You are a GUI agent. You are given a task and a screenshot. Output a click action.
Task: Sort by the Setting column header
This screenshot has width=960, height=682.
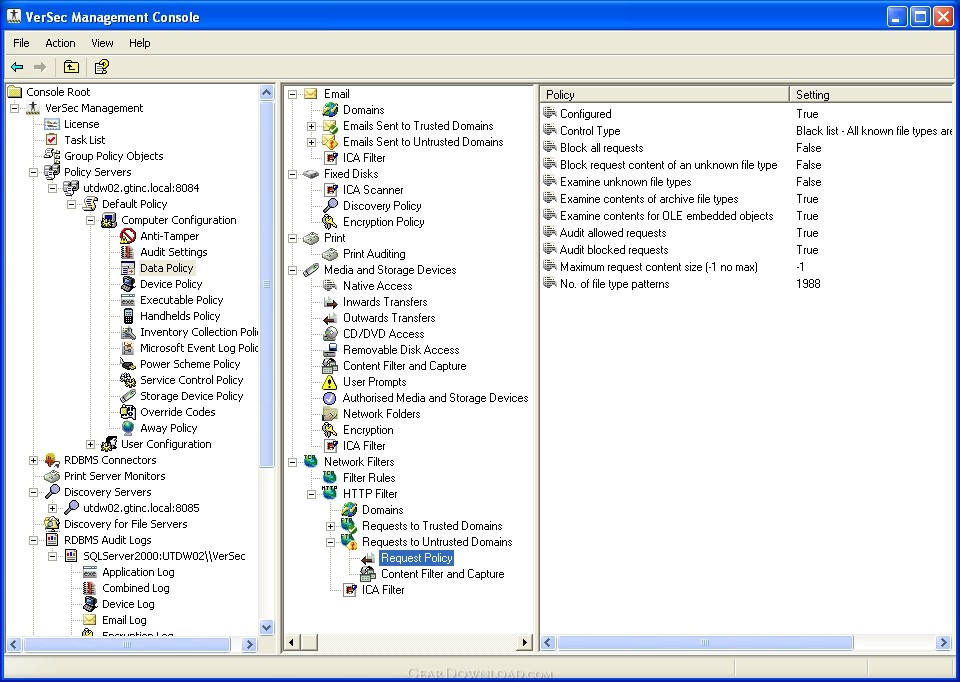871,94
